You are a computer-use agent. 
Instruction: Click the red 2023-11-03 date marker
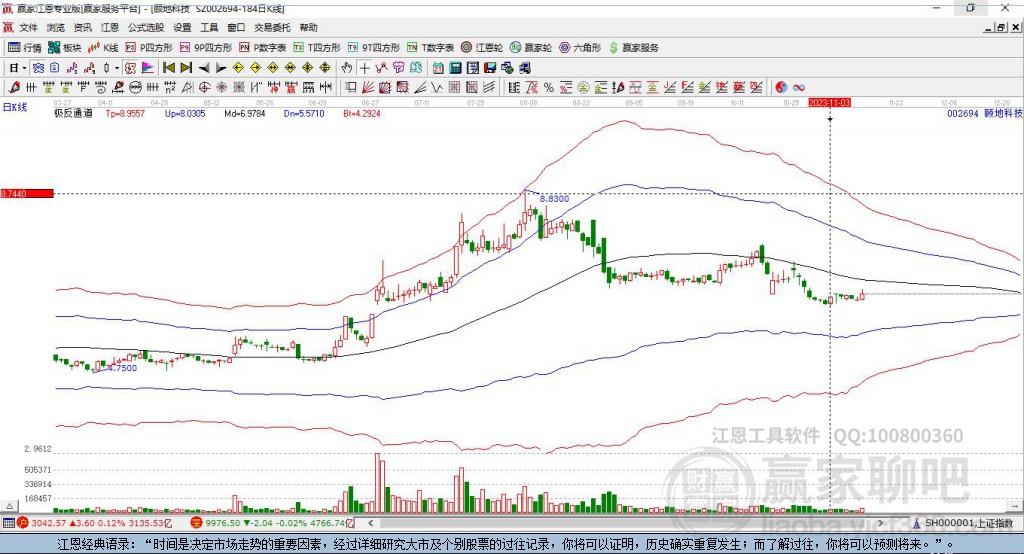click(829, 103)
